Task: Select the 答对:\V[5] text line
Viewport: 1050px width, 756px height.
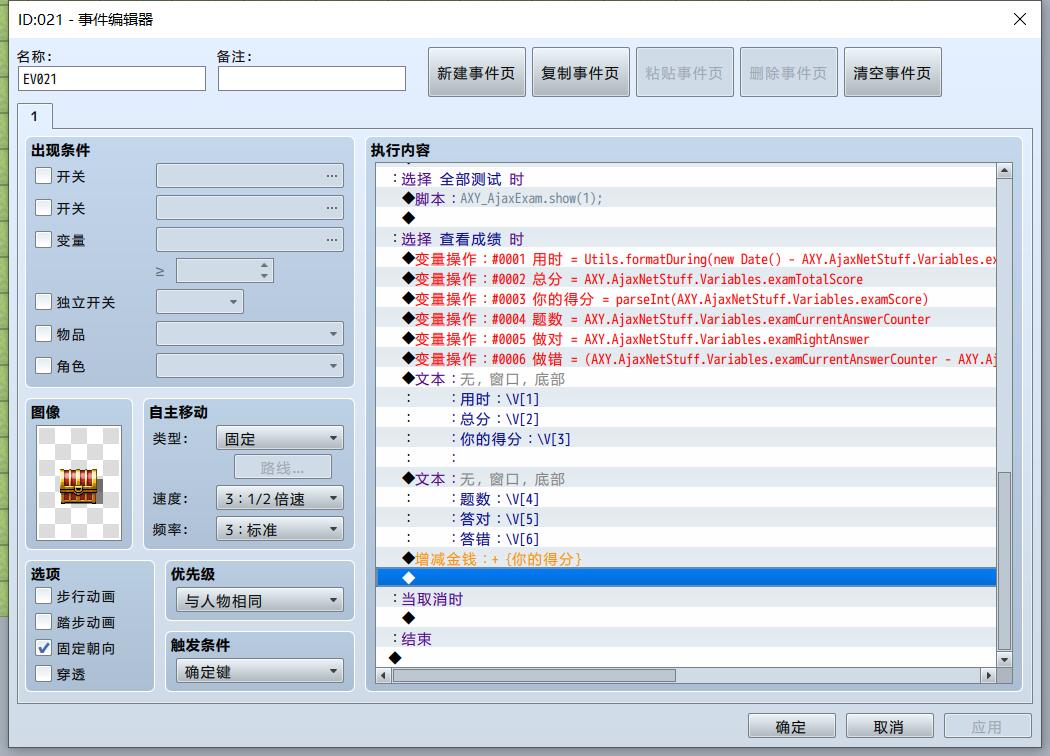Action: (686, 519)
